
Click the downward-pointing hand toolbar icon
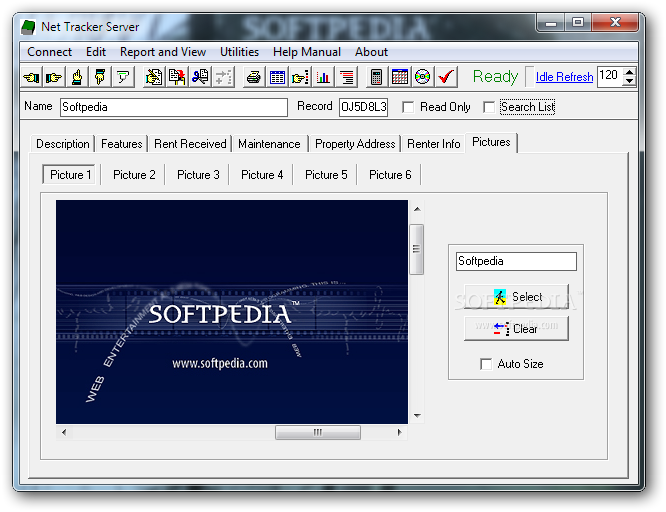100,77
